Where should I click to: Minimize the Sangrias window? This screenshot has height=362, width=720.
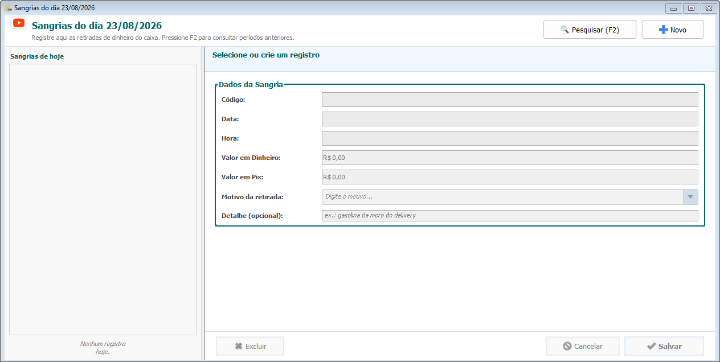click(674, 8)
